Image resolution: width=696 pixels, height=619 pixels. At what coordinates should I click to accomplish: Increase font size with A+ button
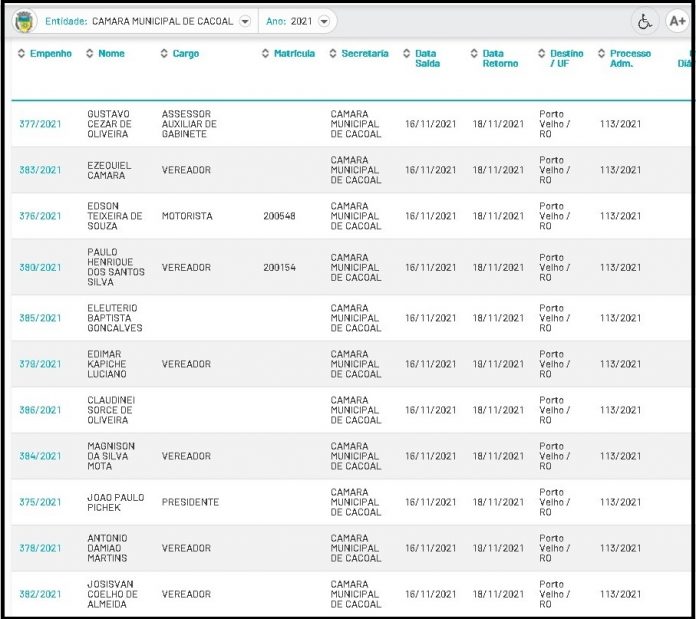point(676,21)
